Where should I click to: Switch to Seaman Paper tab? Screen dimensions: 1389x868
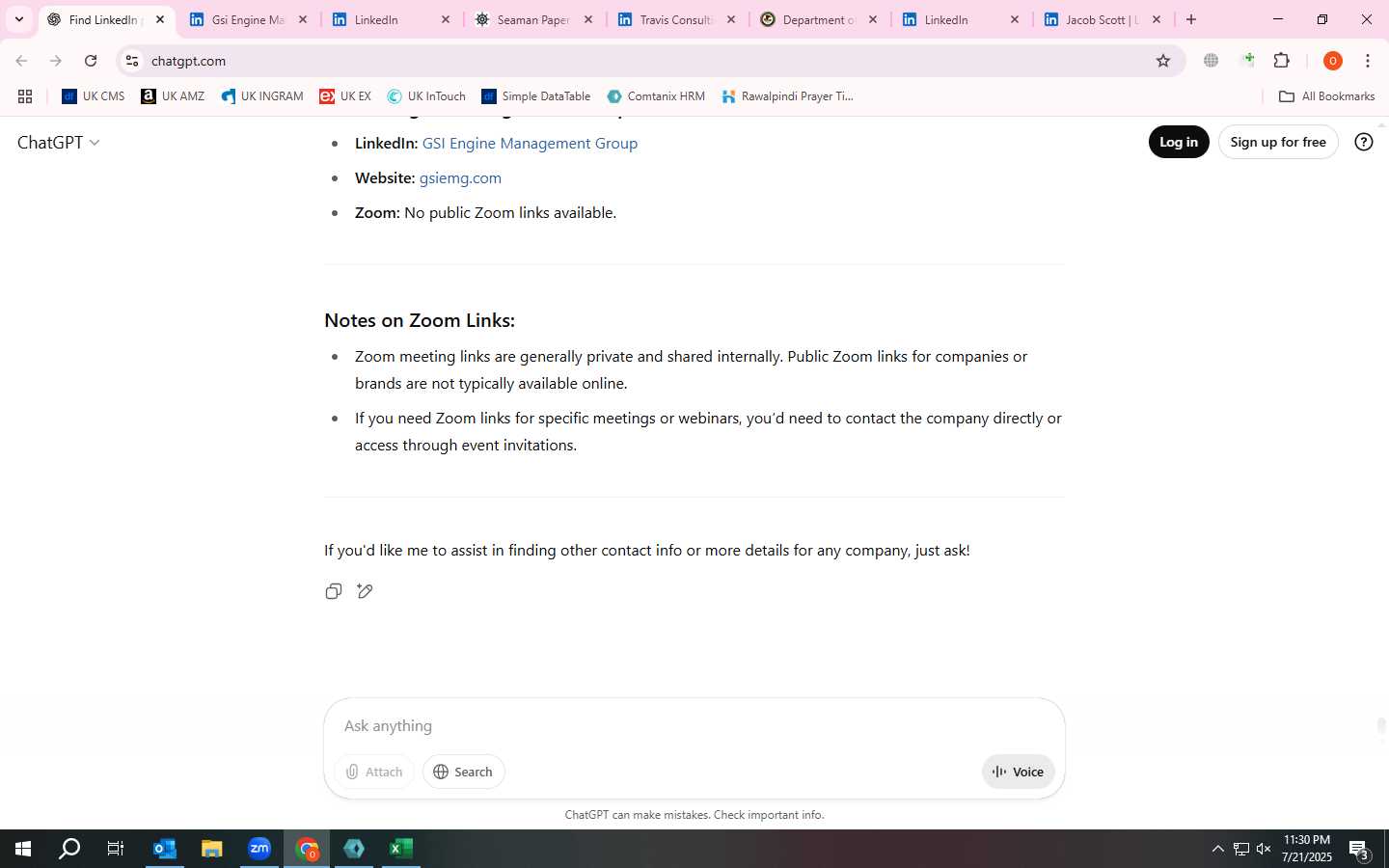[532, 19]
